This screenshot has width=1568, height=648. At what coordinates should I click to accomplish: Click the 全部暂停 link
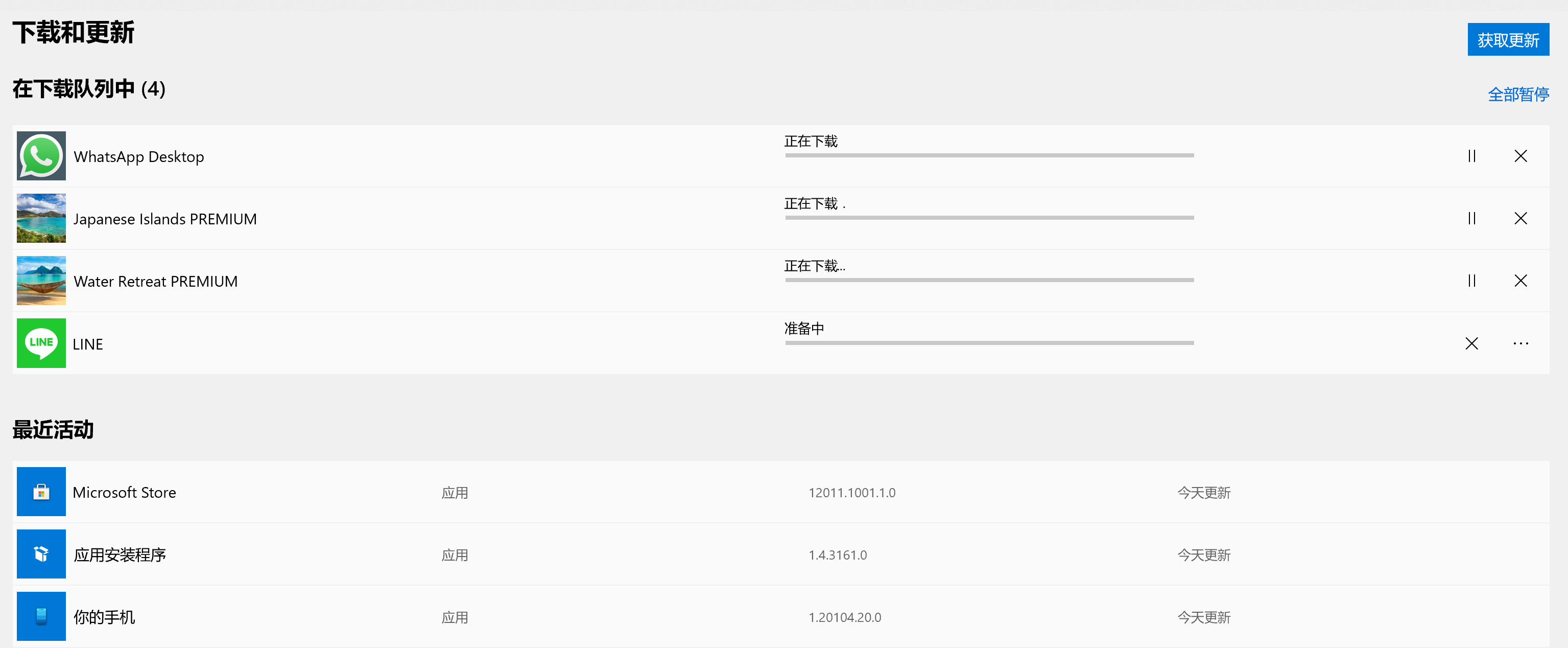(1518, 95)
